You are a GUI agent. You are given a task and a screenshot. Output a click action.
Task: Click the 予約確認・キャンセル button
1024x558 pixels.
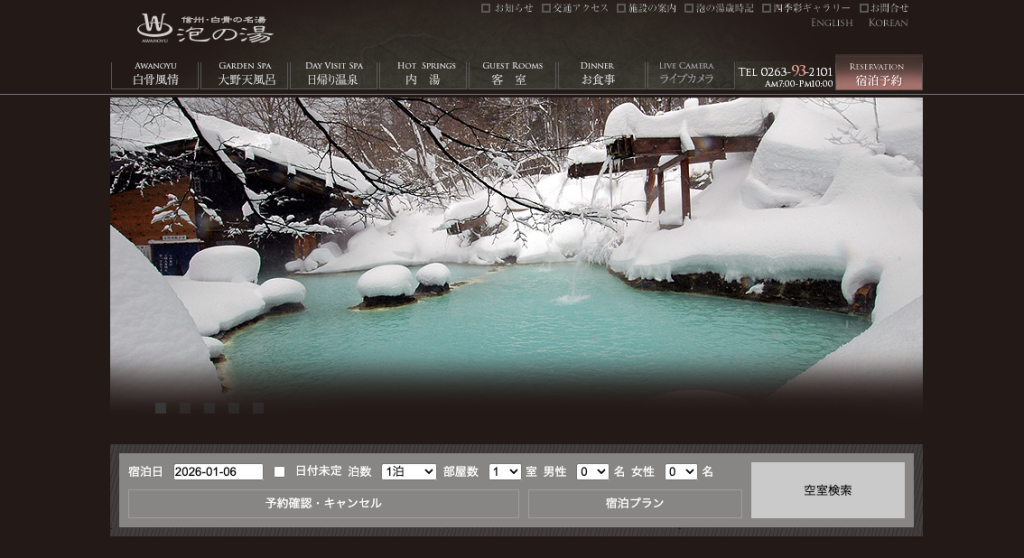[x=323, y=503]
